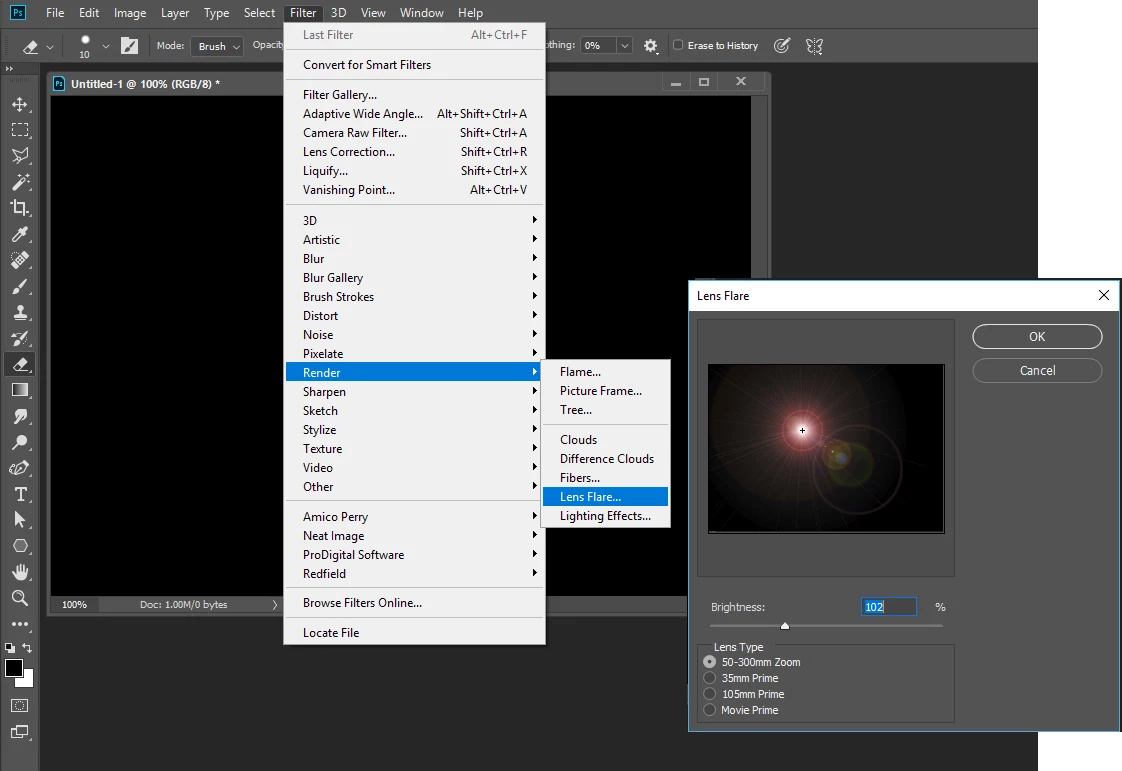This screenshot has height=771, width=1122.
Task: Open the Smoothing percentage dropdown arrow
Action: coord(625,46)
